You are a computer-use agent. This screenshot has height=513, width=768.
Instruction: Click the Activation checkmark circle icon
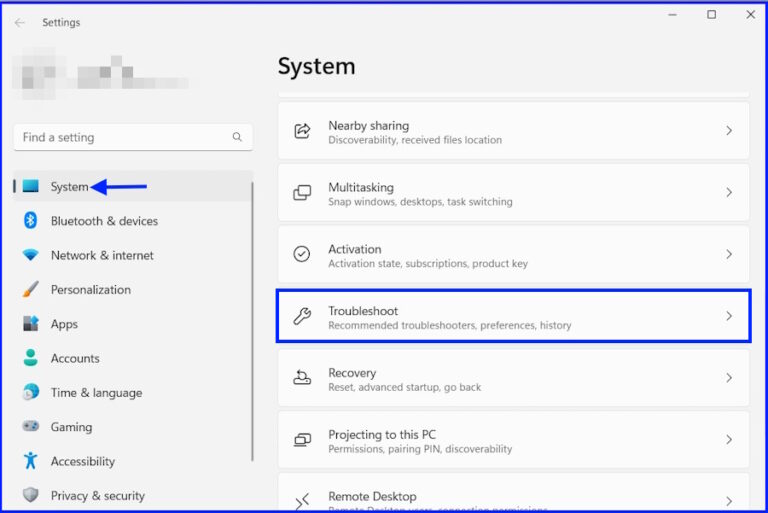(x=302, y=254)
